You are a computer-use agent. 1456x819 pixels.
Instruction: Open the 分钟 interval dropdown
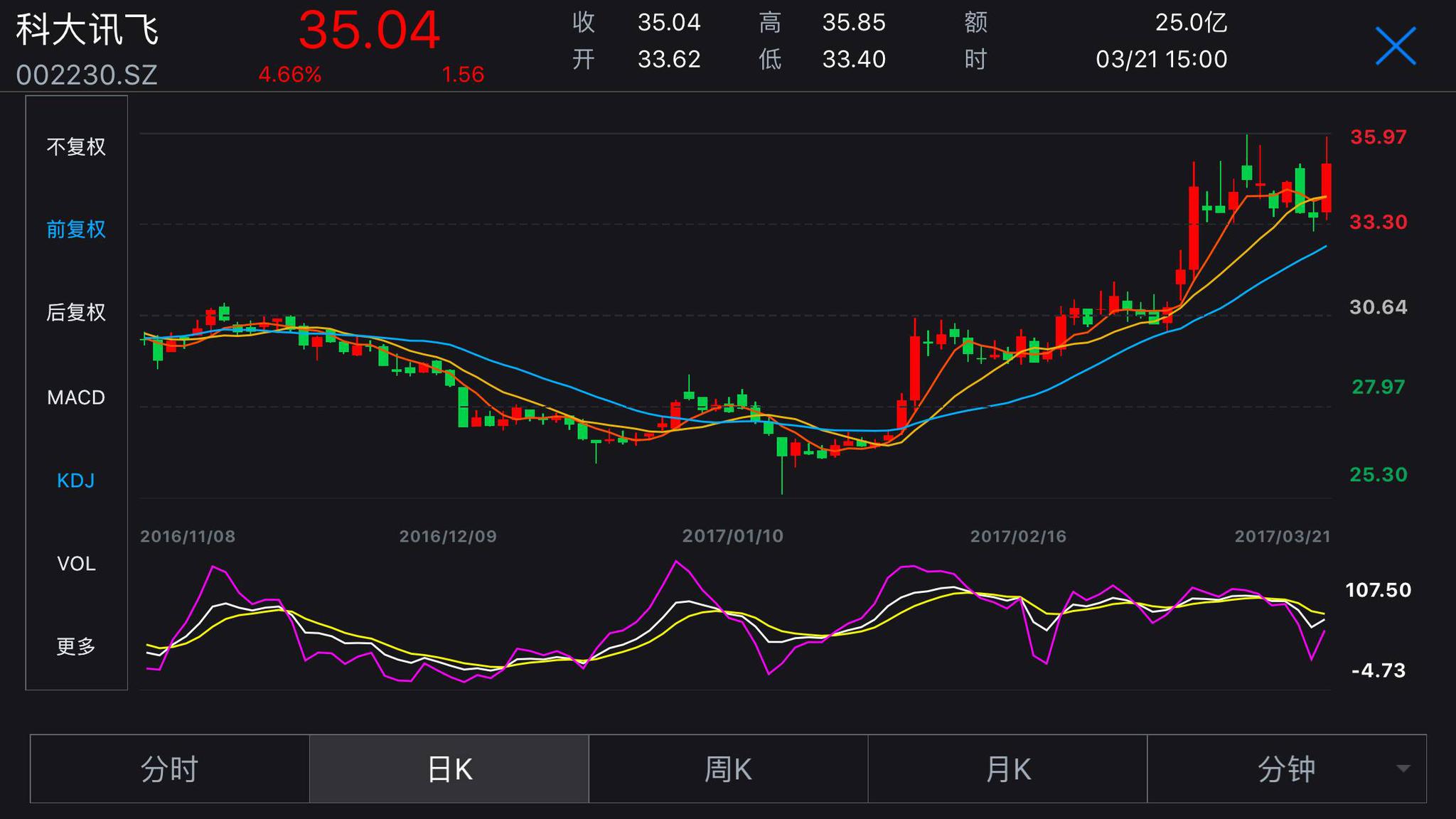click(1287, 769)
